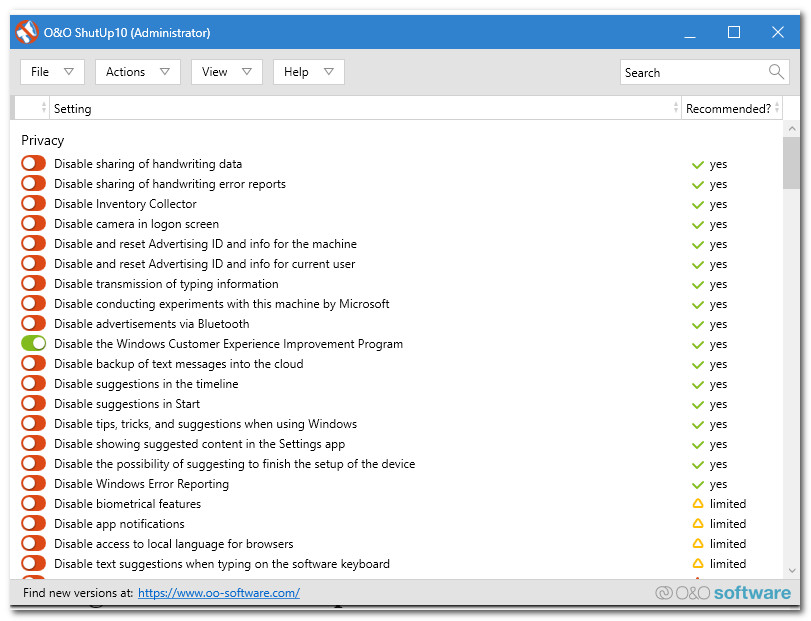Toggle Disable suggestions in Start
Viewport: 811px width, 621px height.
click(34, 403)
